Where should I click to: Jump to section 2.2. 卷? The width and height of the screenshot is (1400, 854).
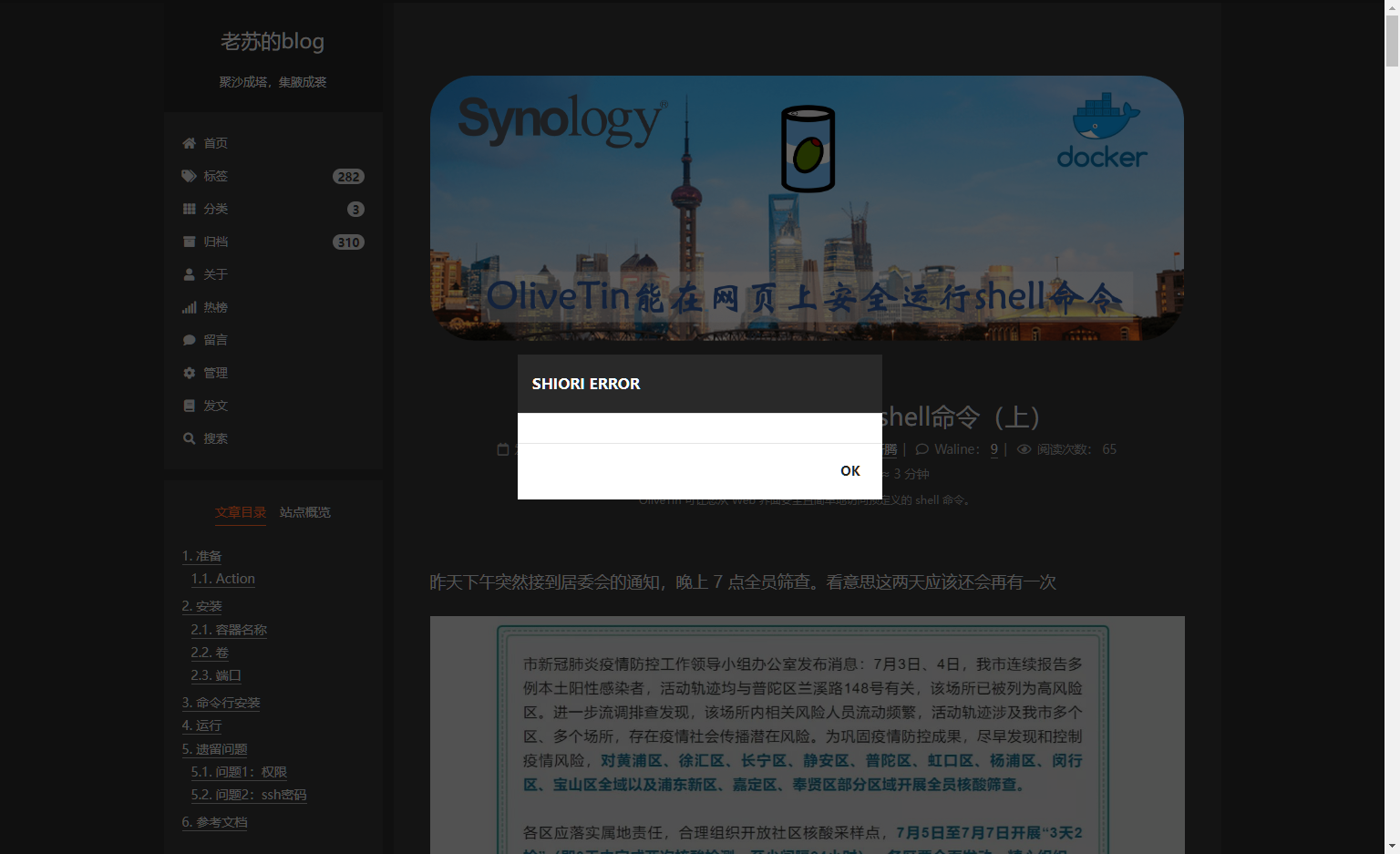coord(210,653)
